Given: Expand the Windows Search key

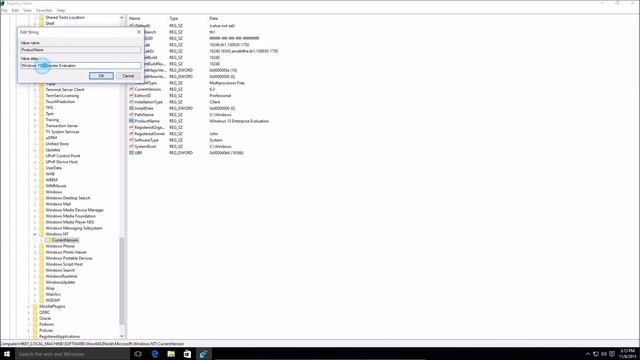Looking at the screenshot, I should tap(35, 270).
